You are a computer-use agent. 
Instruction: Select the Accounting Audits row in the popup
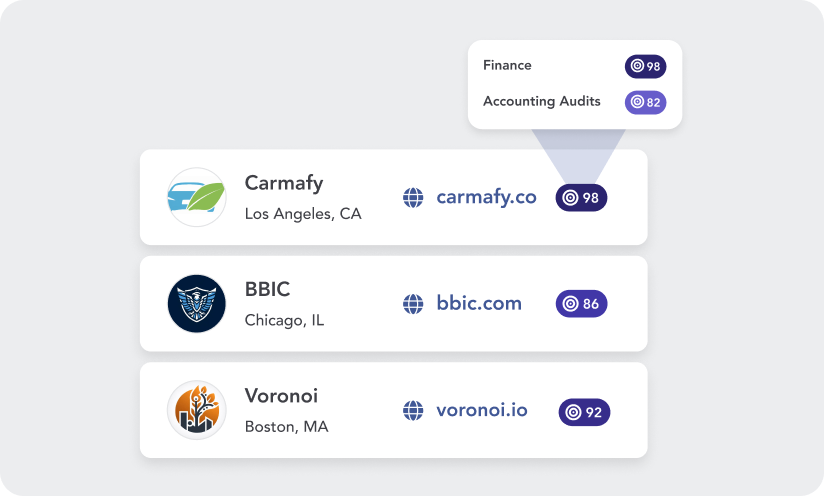click(x=542, y=102)
